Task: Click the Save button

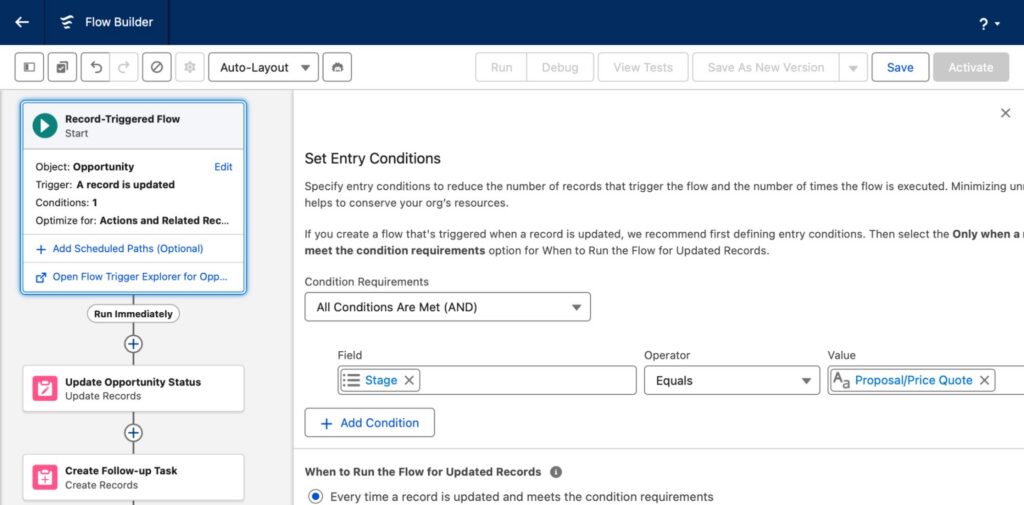Action: [x=899, y=67]
